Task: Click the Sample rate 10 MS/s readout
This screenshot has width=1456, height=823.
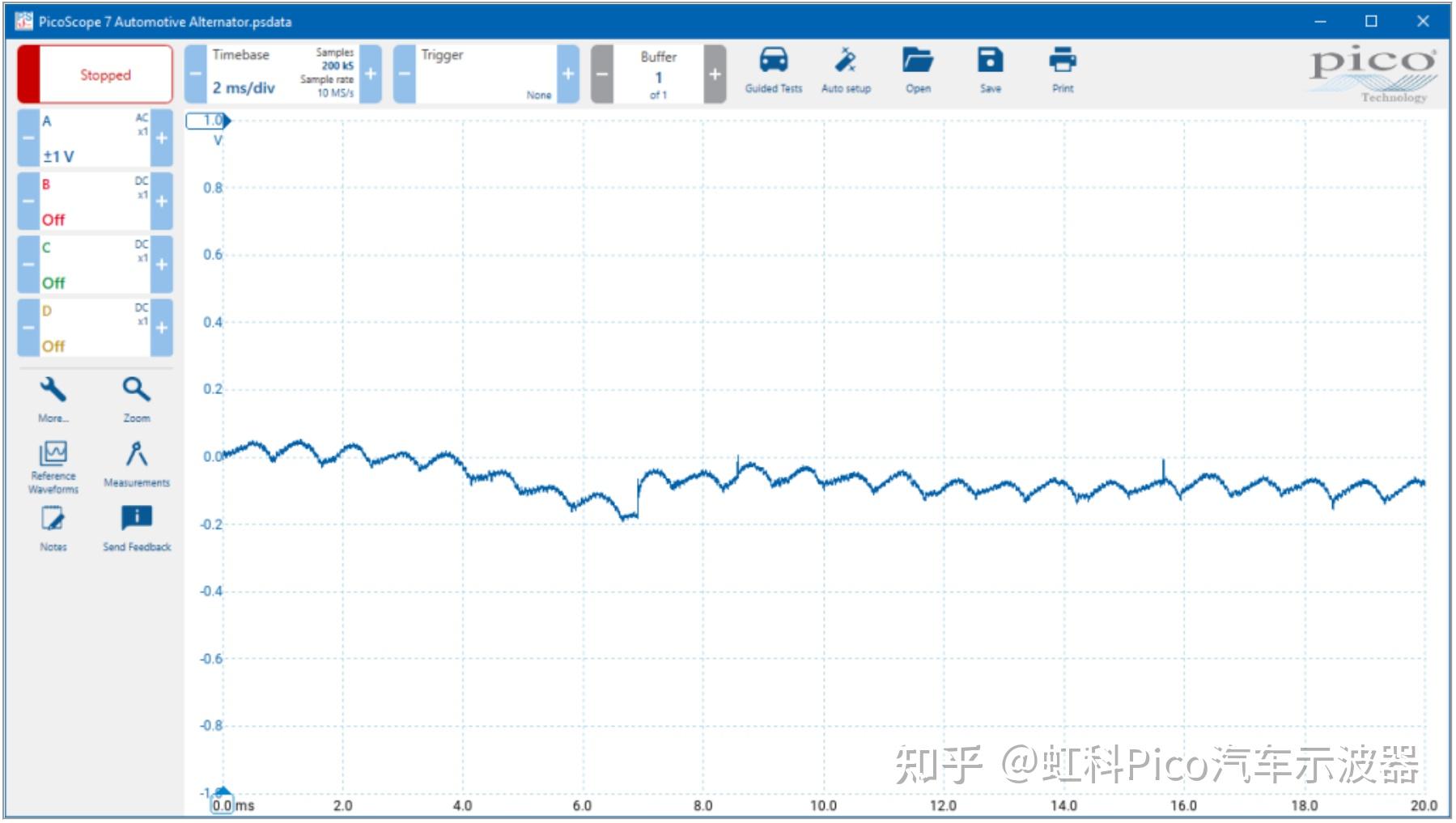Action: pyautogui.click(x=327, y=86)
